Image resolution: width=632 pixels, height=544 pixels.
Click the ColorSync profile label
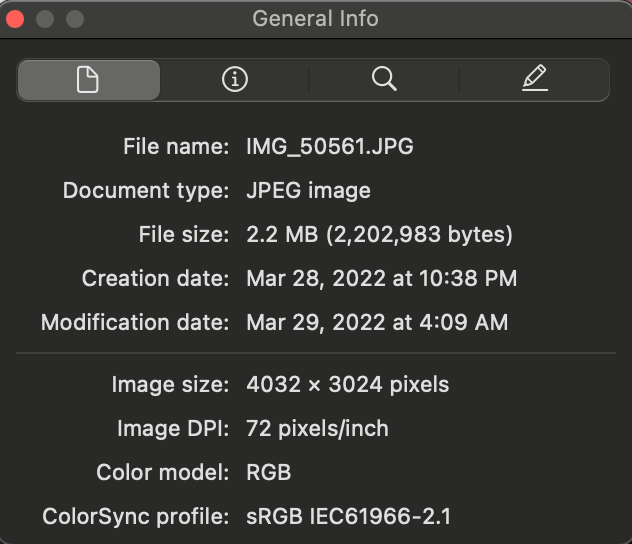[x=135, y=517]
